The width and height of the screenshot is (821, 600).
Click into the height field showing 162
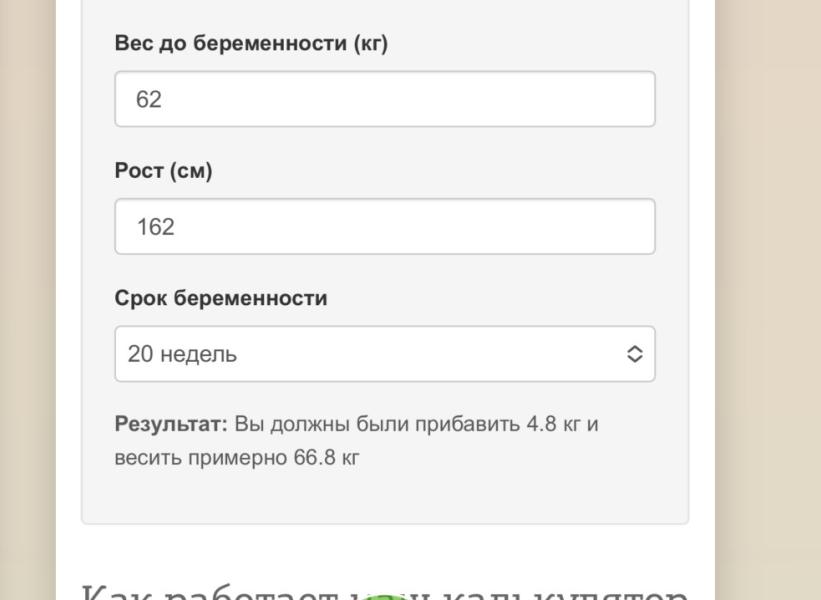(384, 227)
